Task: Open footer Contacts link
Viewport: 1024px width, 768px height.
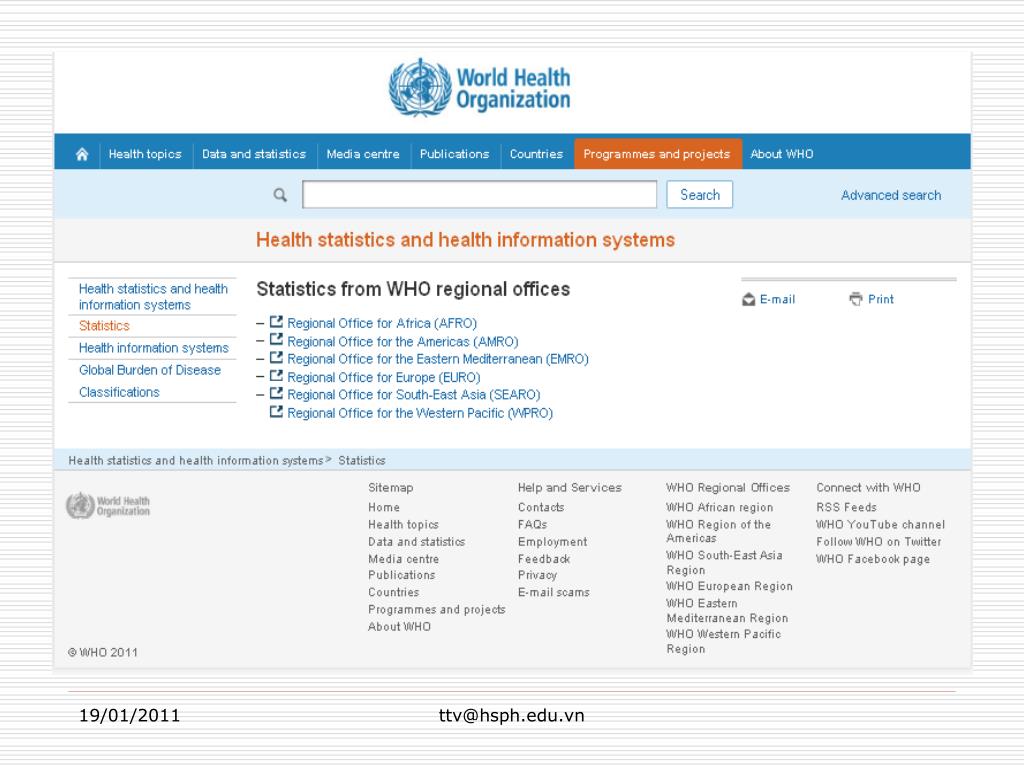Action: (541, 507)
